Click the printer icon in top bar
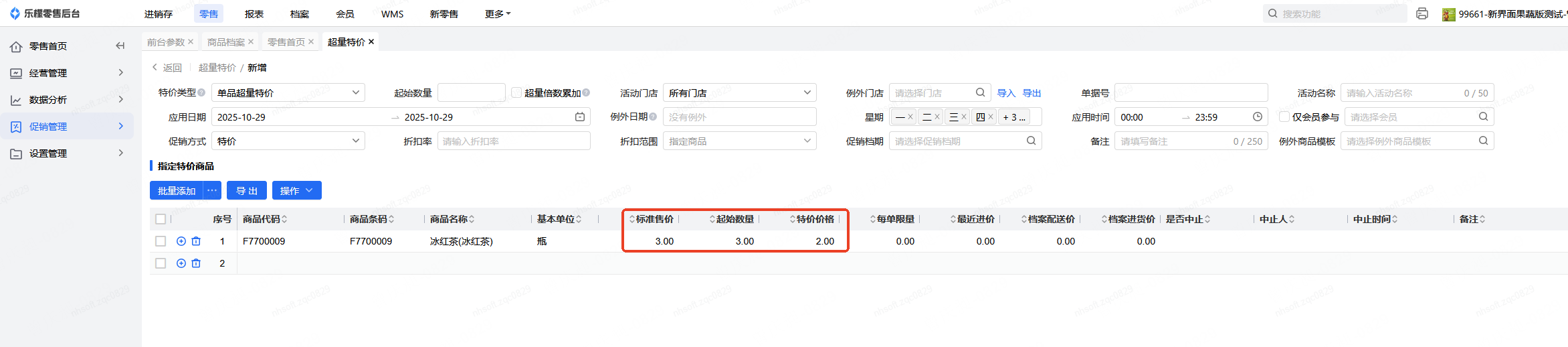This screenshot has width=1568, height=347. [1422, 13]
